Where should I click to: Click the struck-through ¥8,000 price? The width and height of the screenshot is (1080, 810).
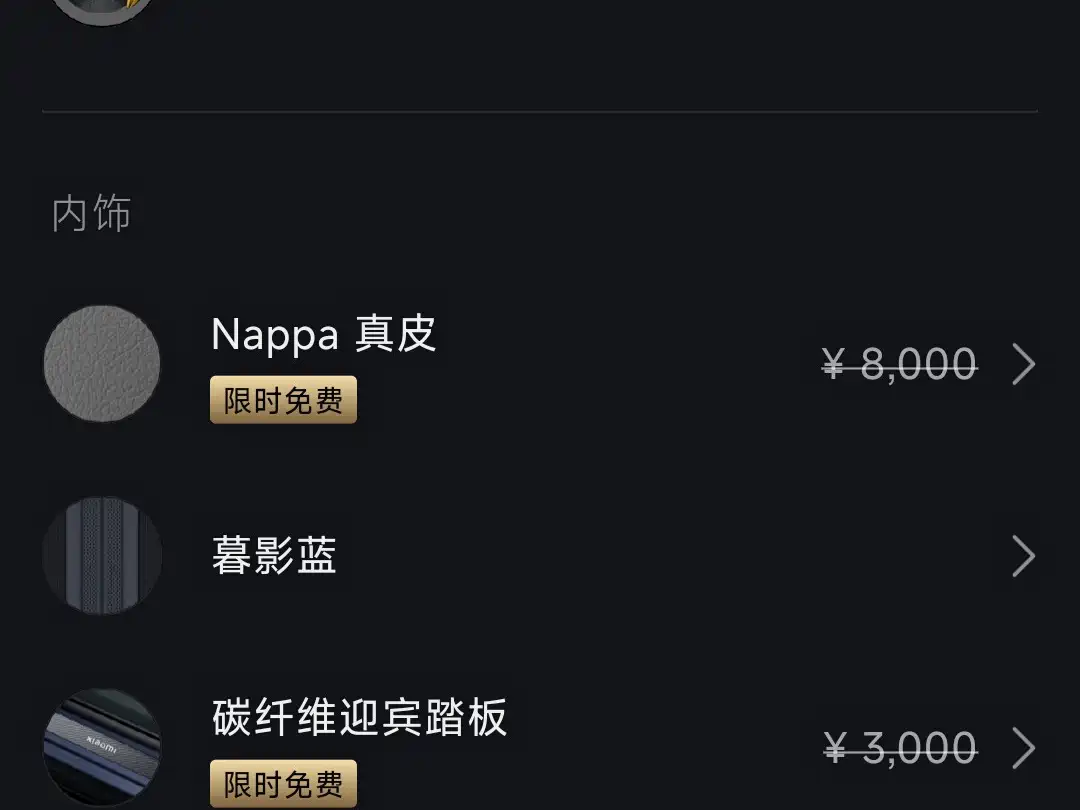[x=900, y=364]
